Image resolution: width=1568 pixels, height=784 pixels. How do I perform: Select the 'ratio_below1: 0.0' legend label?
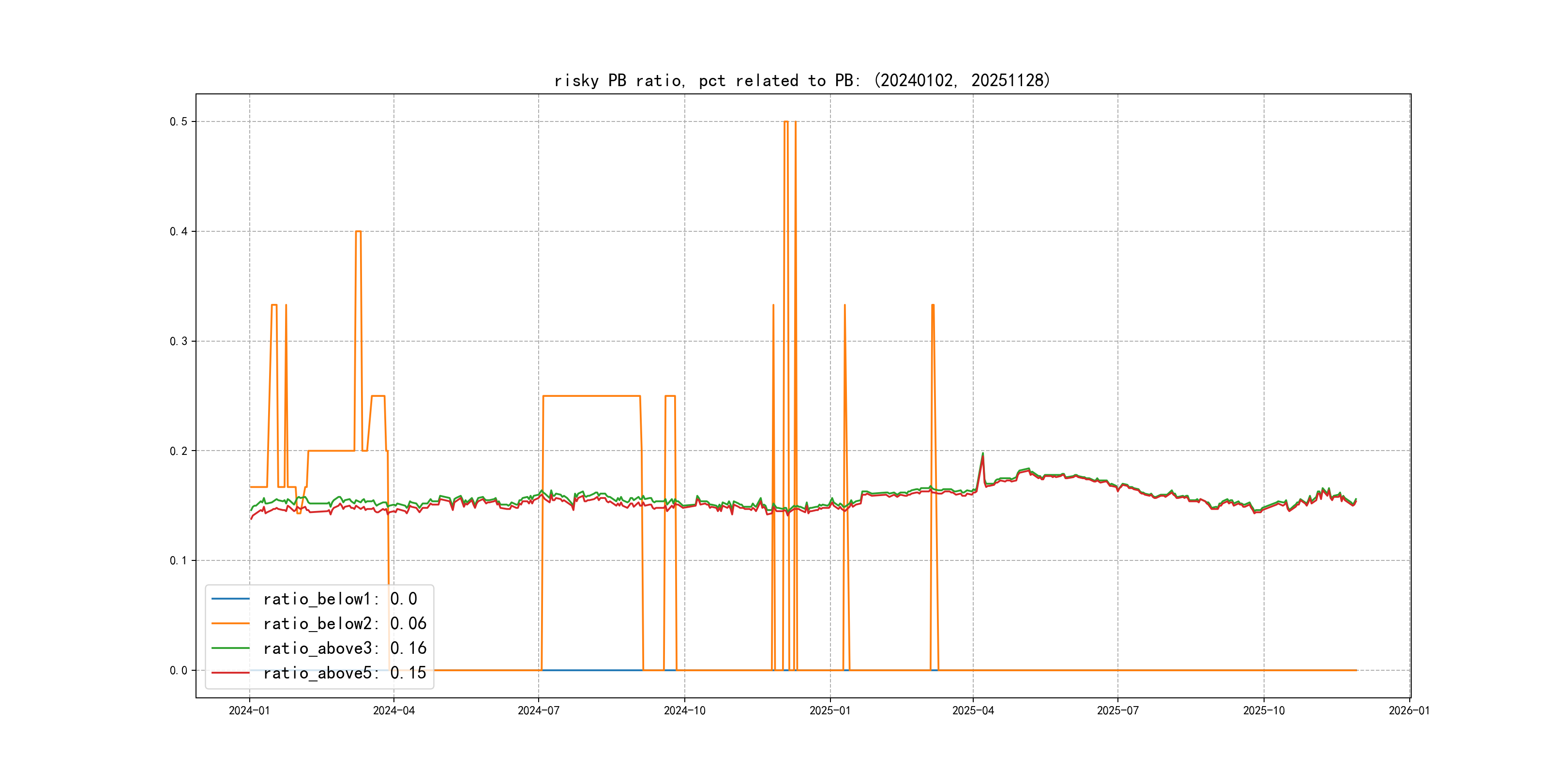[340, 599]
